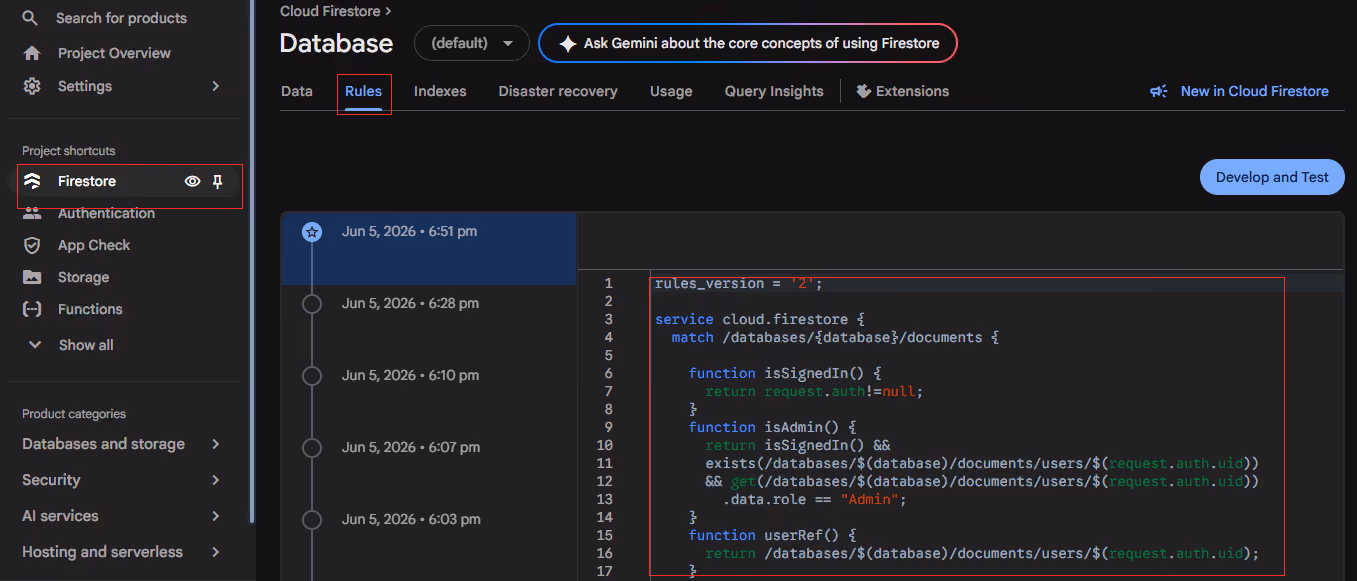Click the timeline circle for 6:07 pm version
The image size is (1357, 581).
(x=312, y=448)
